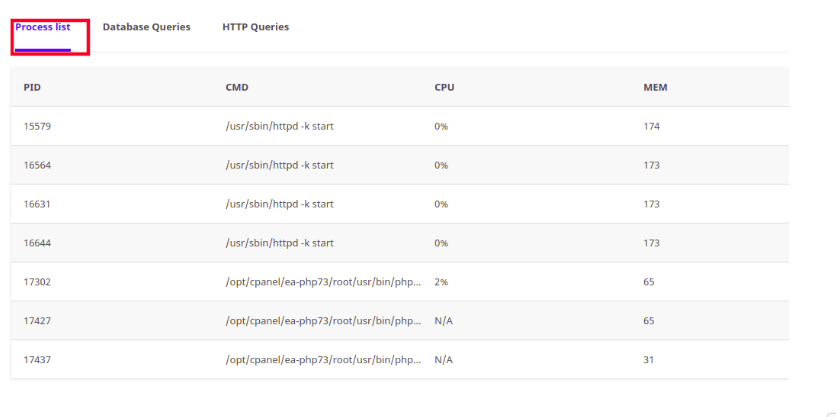This screenshot has height=417, width=836.
Task: Click the truncated php command for PID 17302
Action: [324, 282]
